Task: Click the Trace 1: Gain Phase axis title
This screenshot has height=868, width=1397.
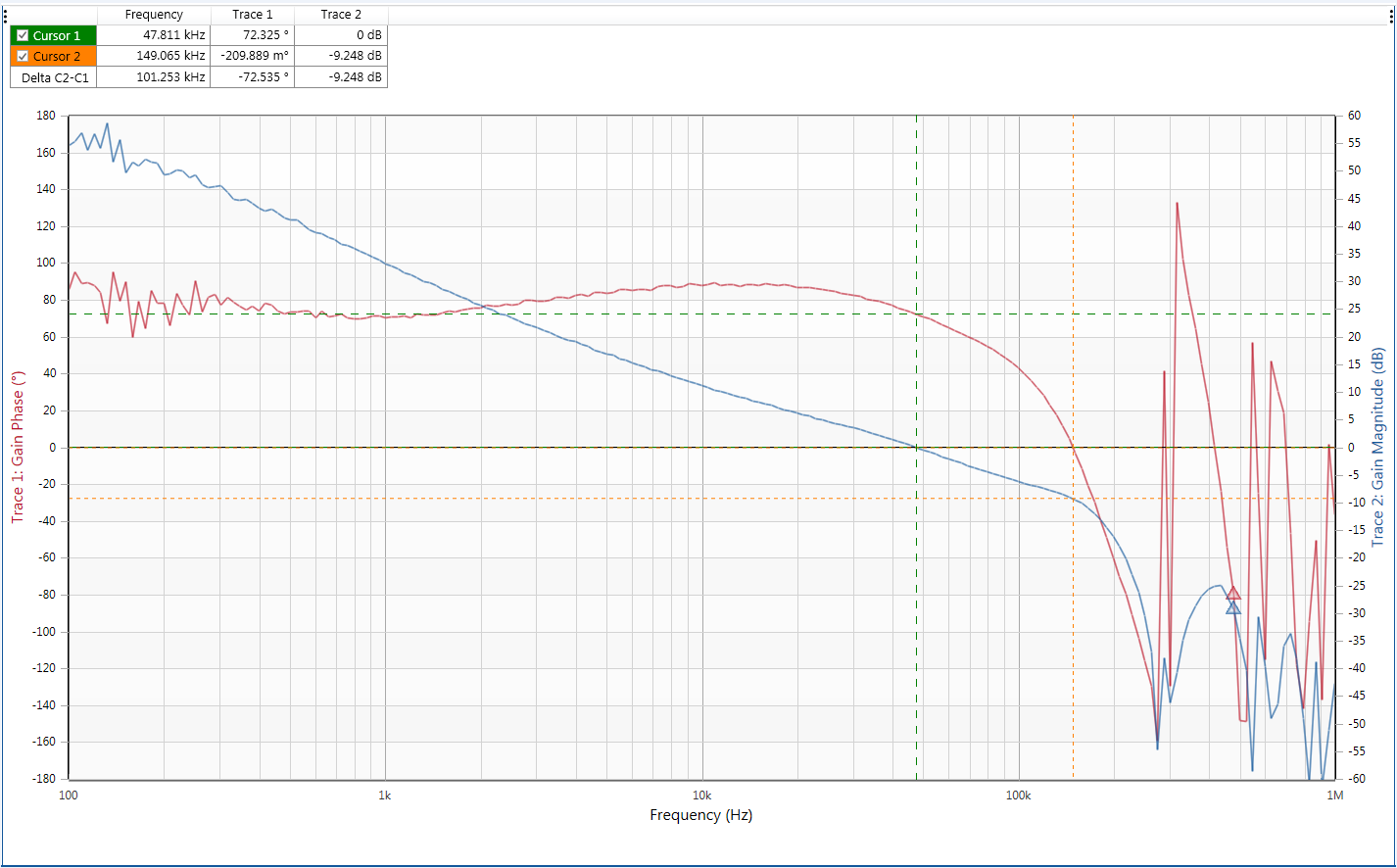Action: click(x=17, y=447)
